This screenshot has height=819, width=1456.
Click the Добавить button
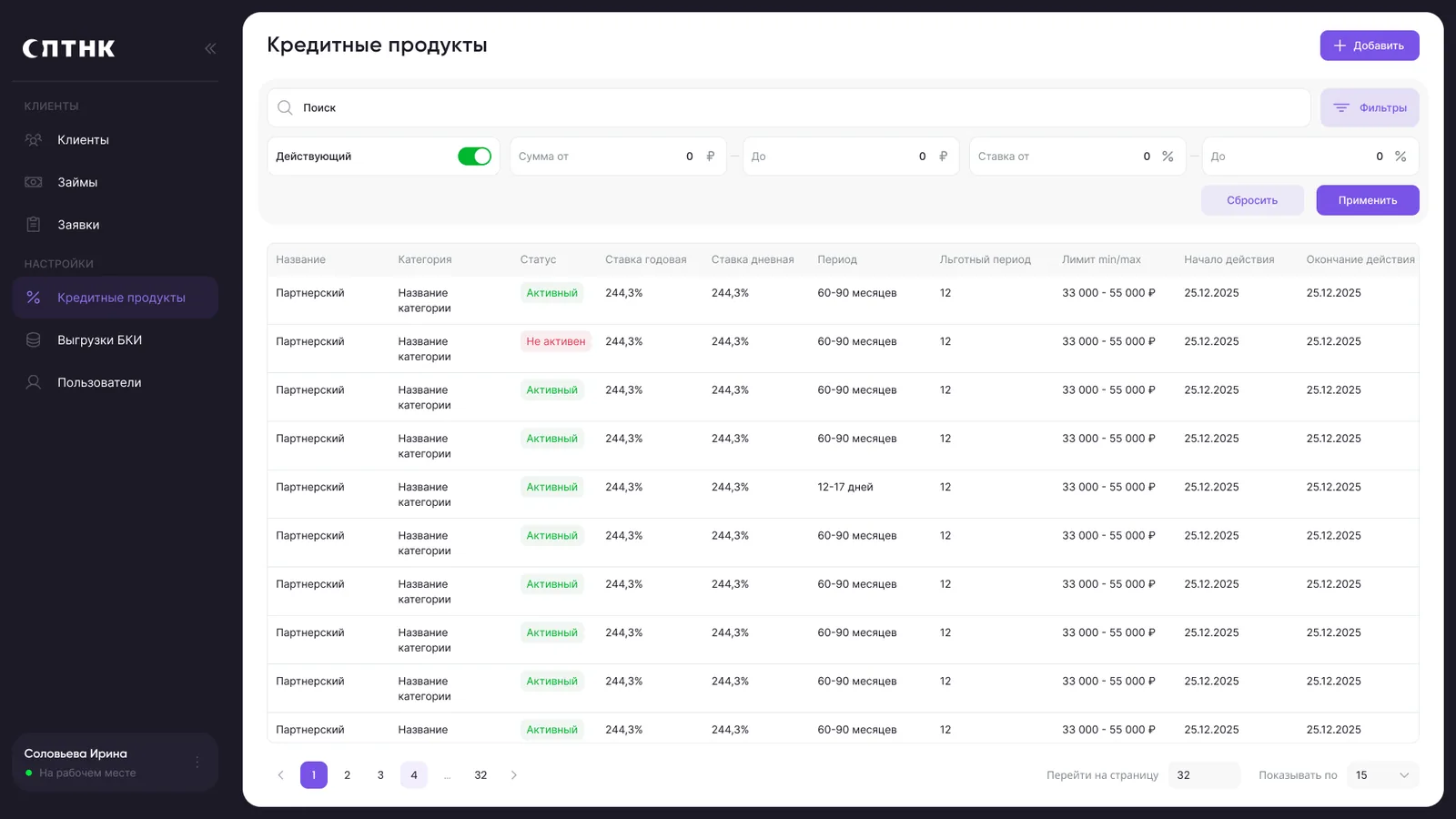coord(1370,45)
